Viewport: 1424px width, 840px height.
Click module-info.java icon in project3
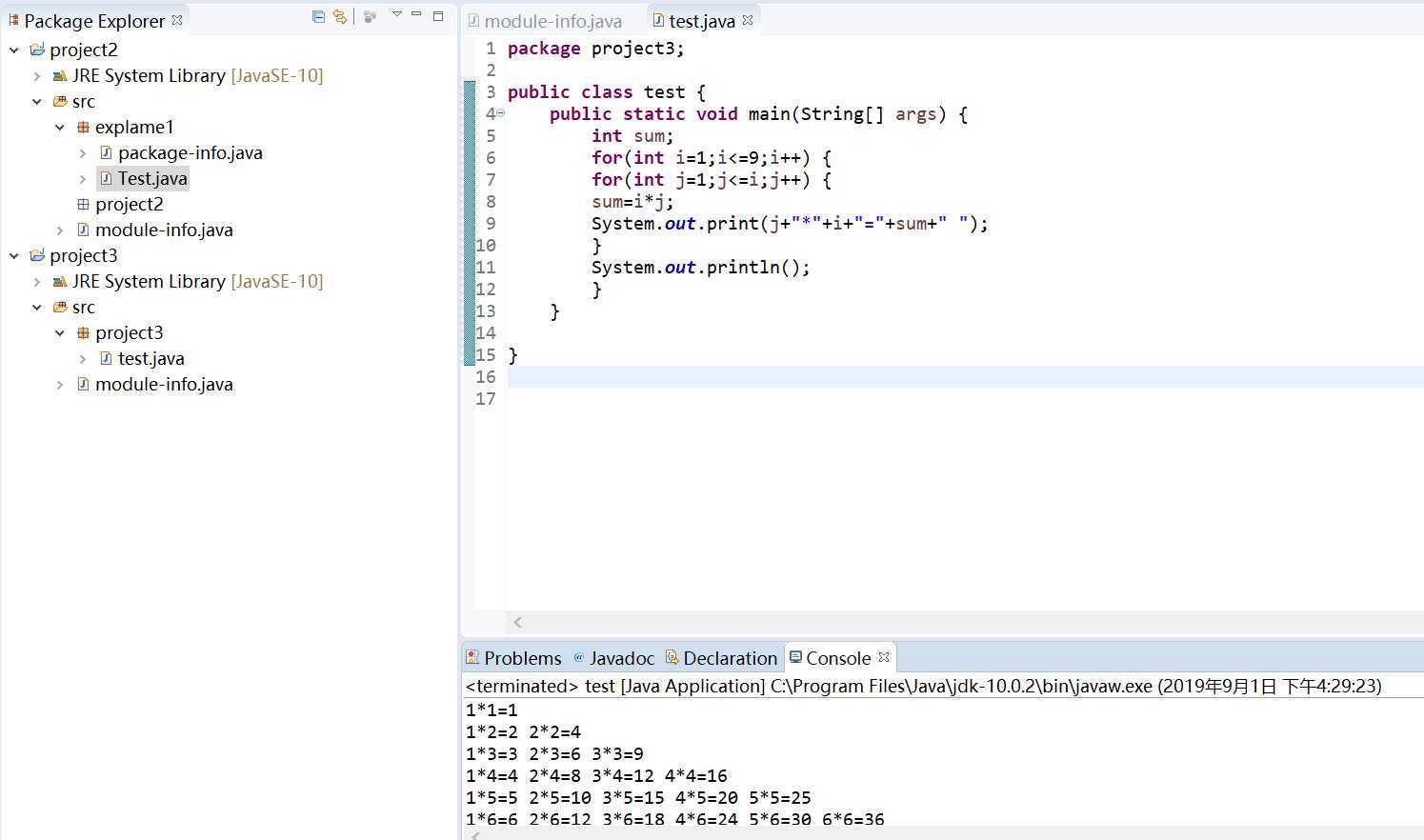[83, 384]
